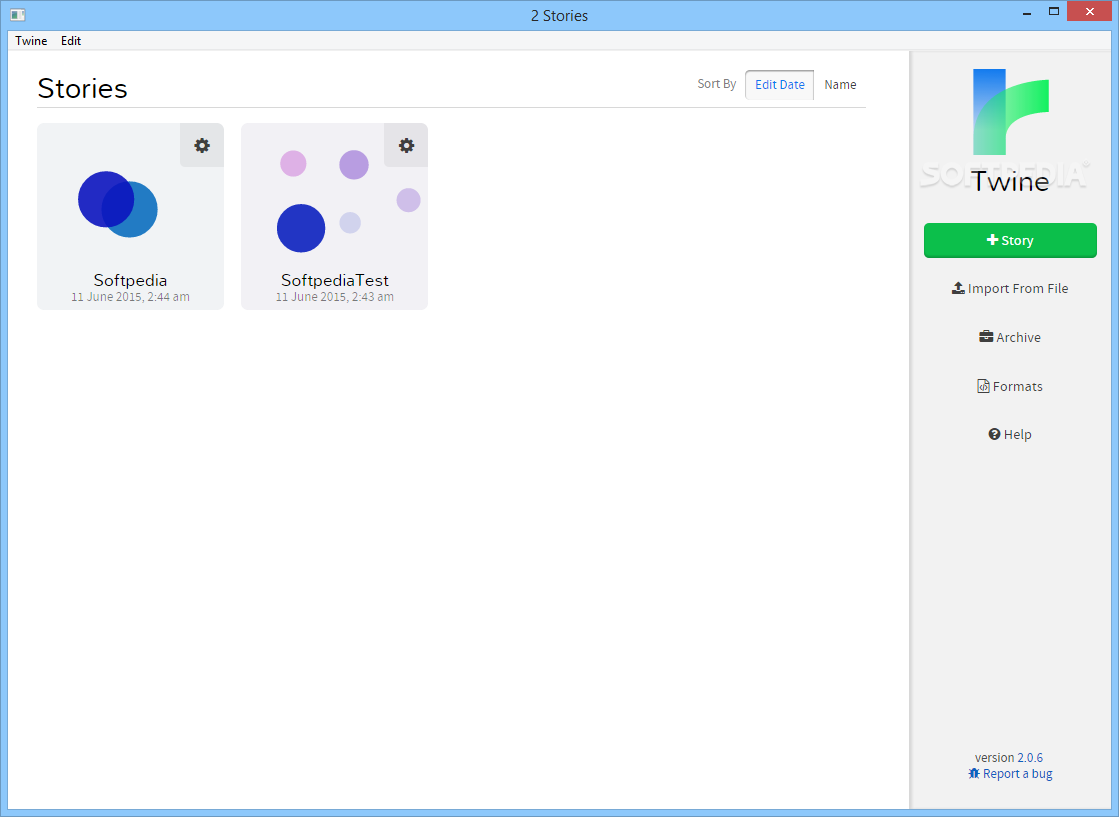Click the Softpedia story title
This screenshot has height=817, width=1119.
[130, 280]
